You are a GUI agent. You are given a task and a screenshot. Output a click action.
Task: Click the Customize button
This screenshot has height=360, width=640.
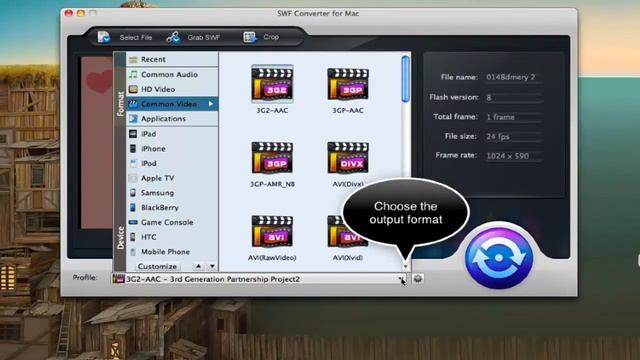[x=157, y=266]
